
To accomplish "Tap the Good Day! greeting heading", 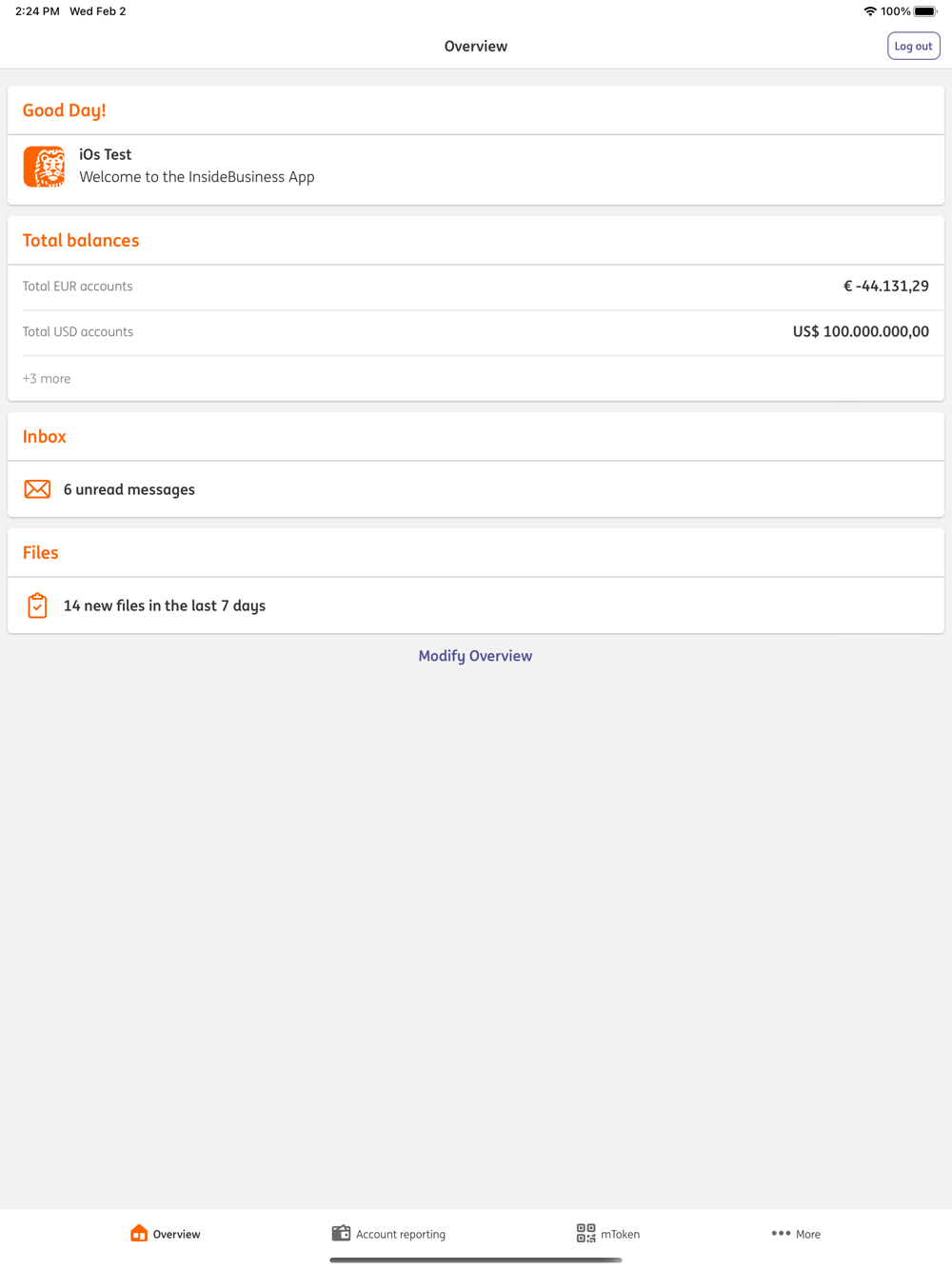I will point(64,110).
